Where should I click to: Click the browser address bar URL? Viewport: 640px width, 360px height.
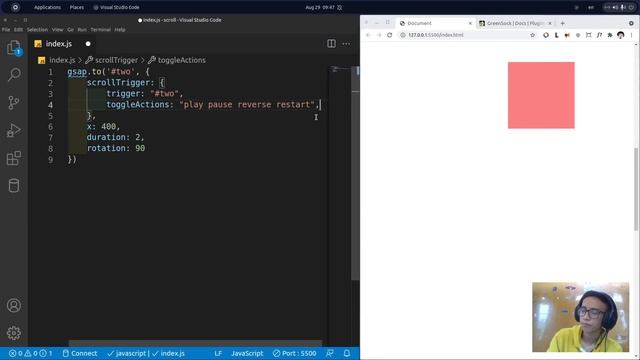[x=436, y=35]
